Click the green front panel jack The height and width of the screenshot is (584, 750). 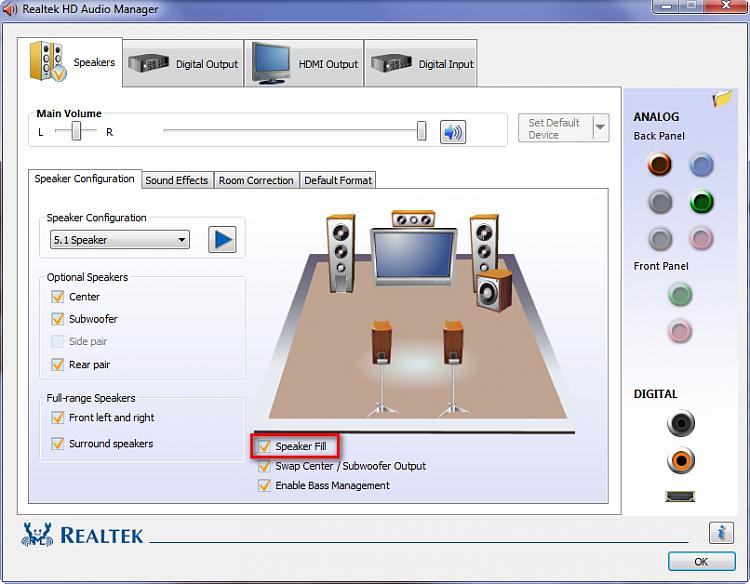(680, 294)
